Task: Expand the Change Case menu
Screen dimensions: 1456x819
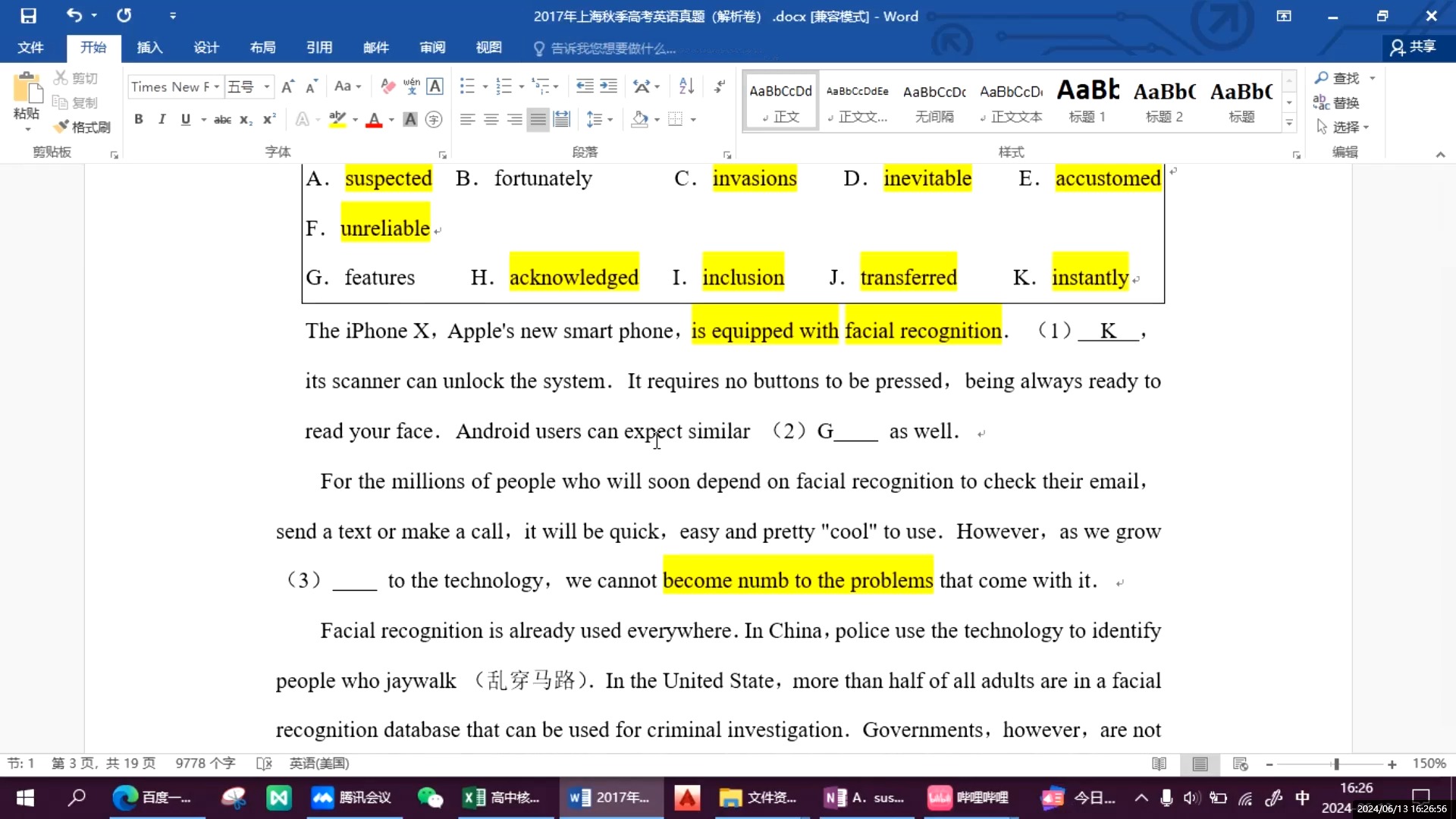Action: point(348,86)
